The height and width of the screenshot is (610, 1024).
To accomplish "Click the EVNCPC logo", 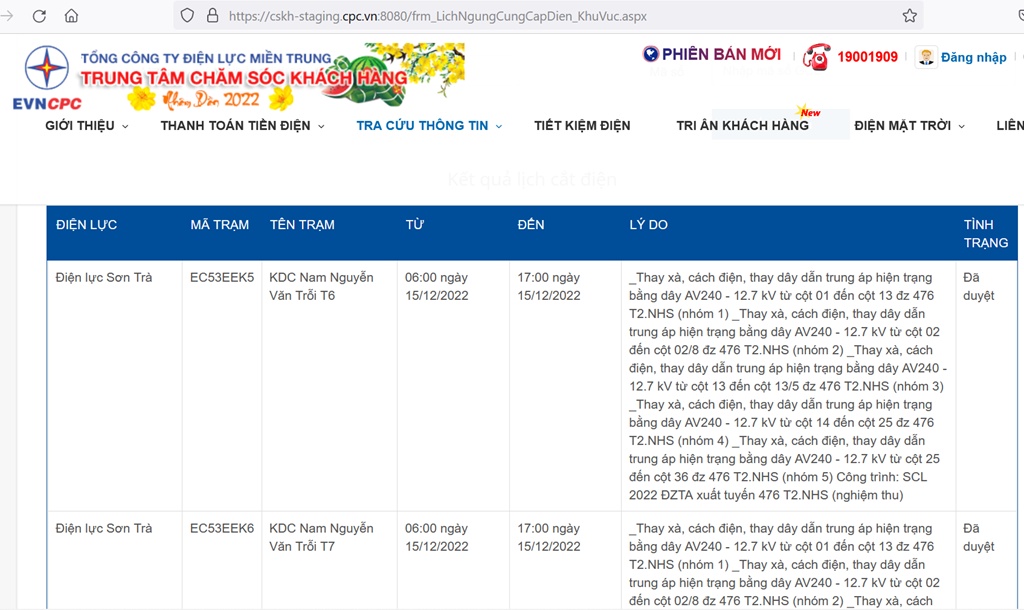I will [x=46, y=78].
